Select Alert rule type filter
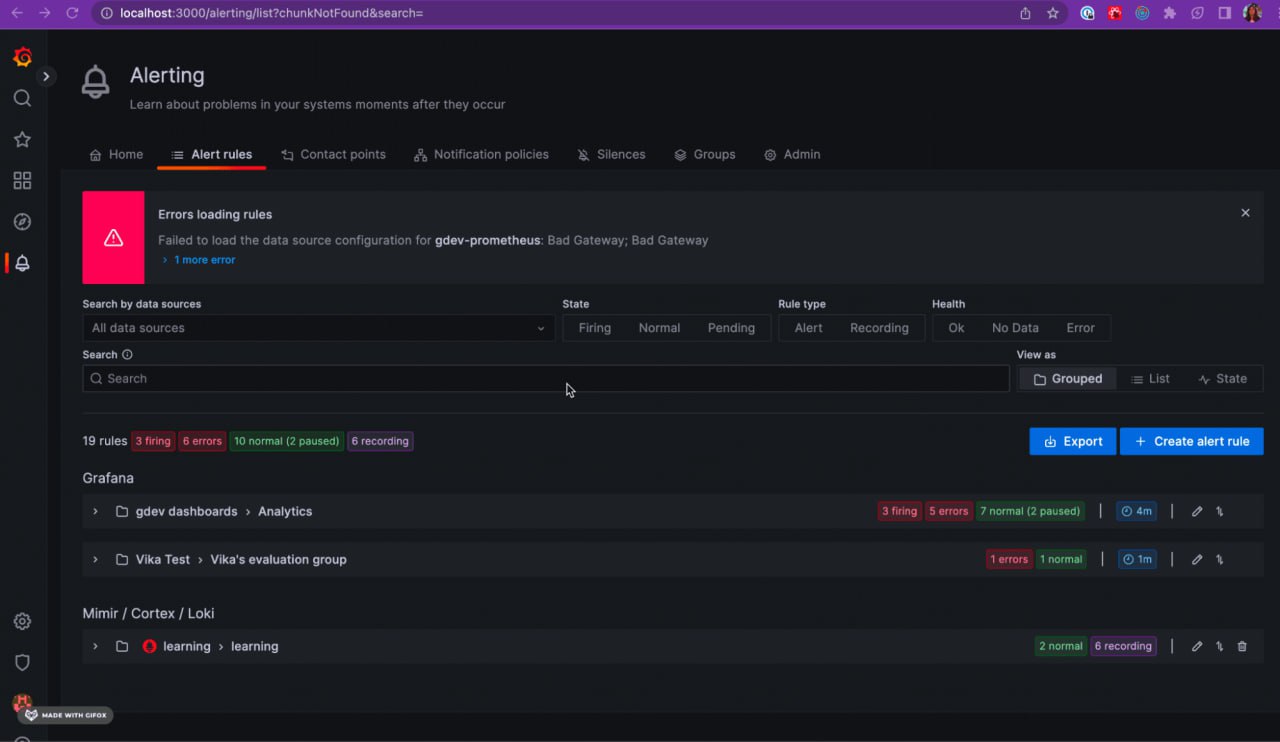 click(809, 328)
